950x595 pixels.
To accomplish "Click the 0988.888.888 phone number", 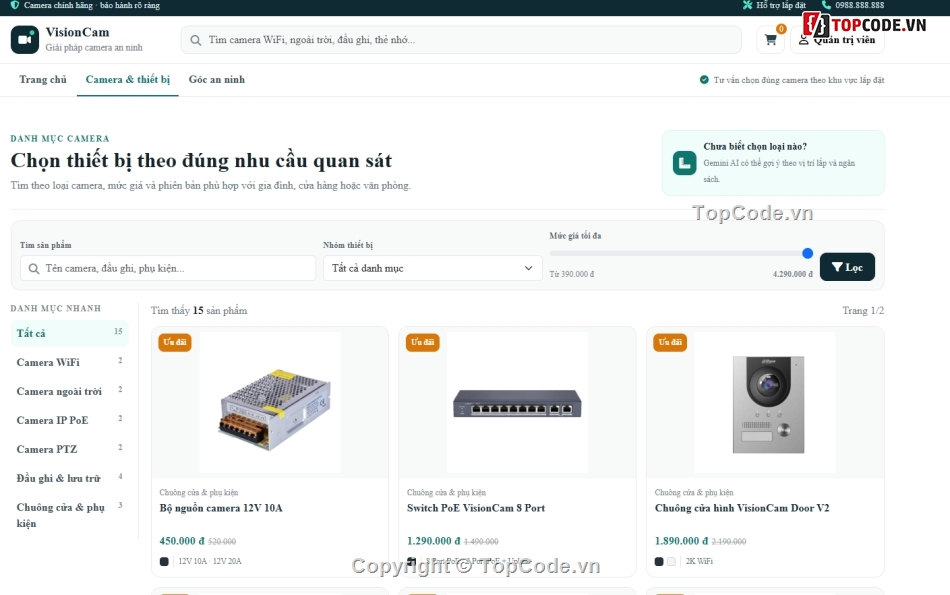I will (859, 5).
